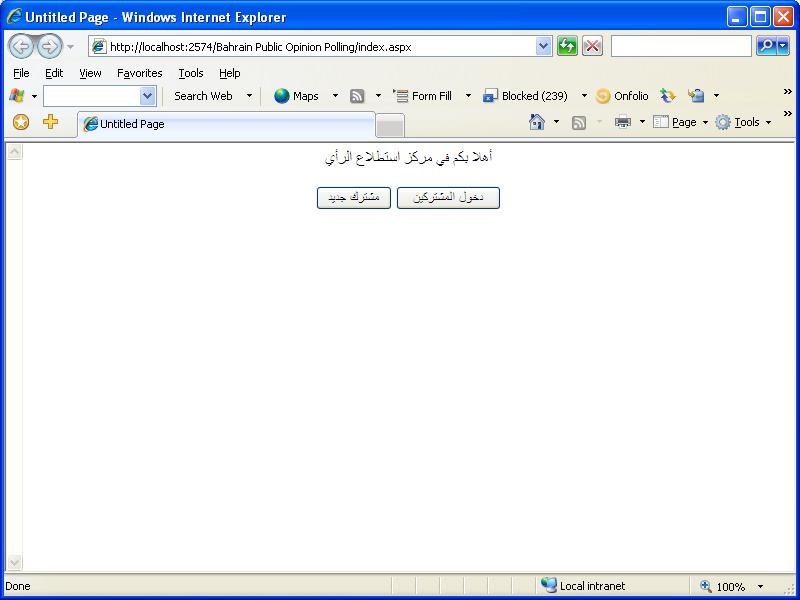
Task: Open the Favorites menu
Action: click(x=139, y=73)
